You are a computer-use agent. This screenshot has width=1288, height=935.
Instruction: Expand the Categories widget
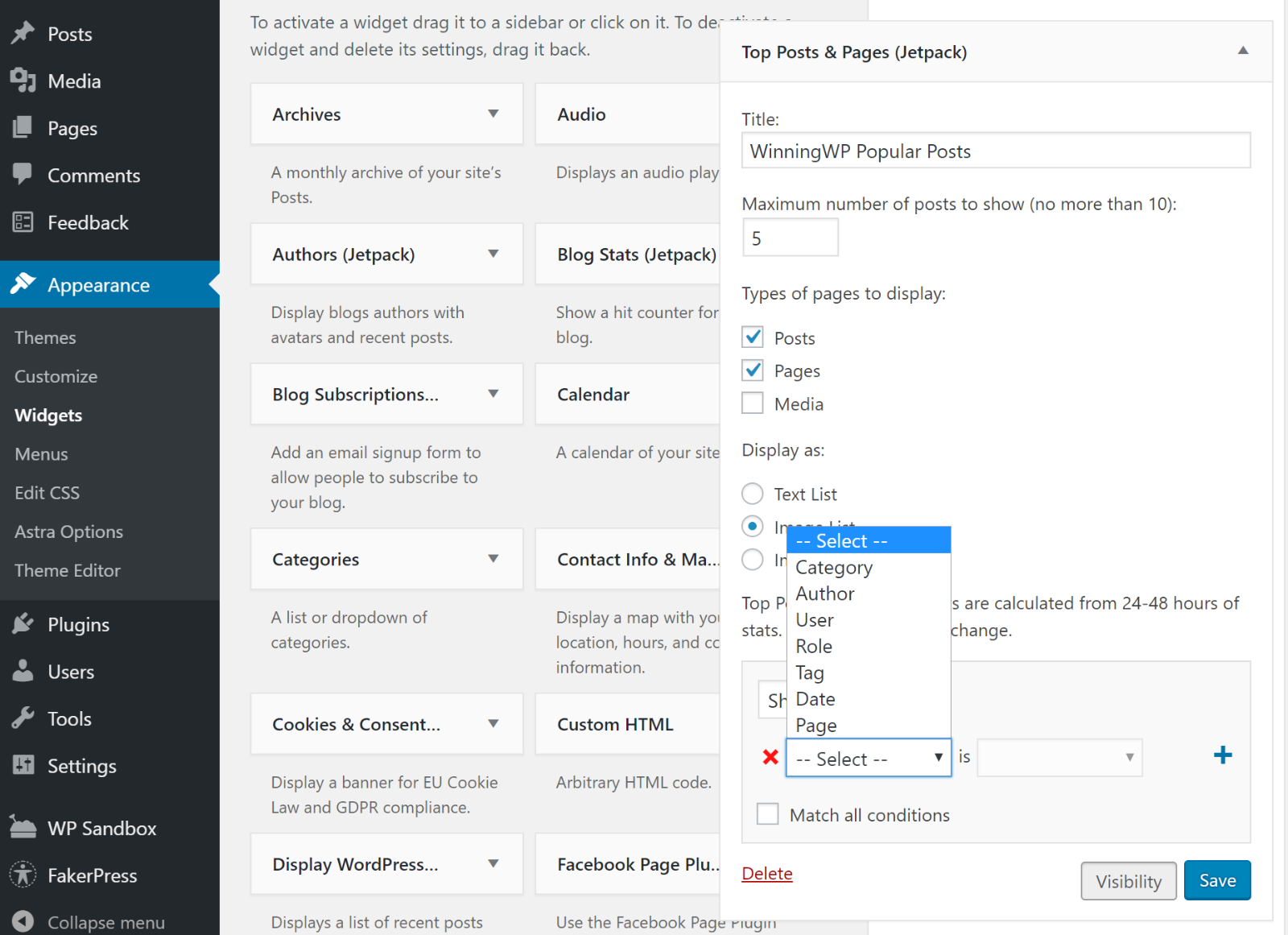click(493, 558)
